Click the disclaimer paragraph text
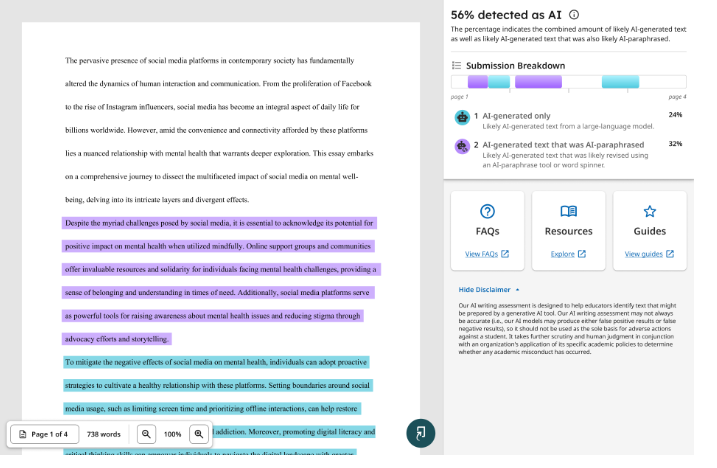Screen dimensions: 717x468 point(567,328)
